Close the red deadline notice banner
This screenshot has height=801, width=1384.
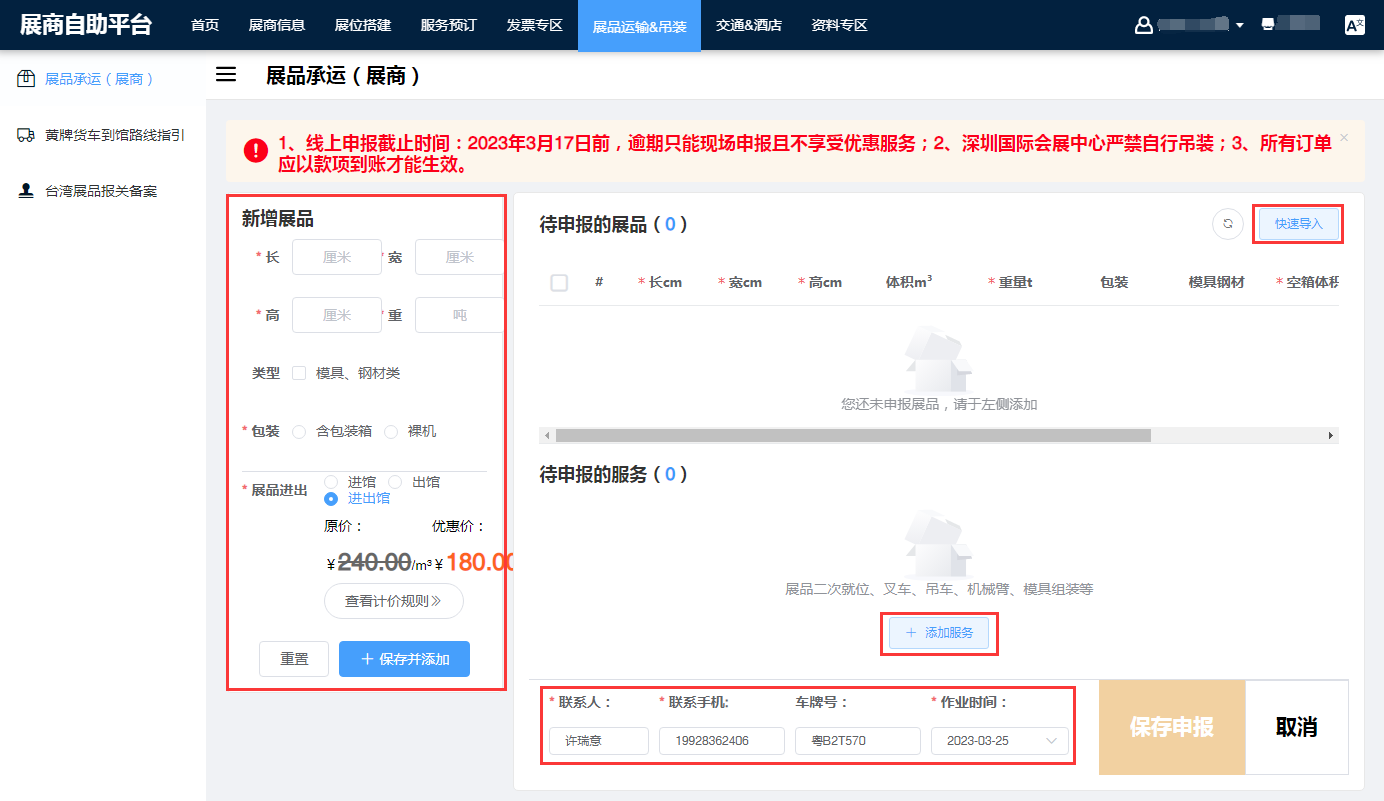pyautogui.click(x=1344, y=138)
